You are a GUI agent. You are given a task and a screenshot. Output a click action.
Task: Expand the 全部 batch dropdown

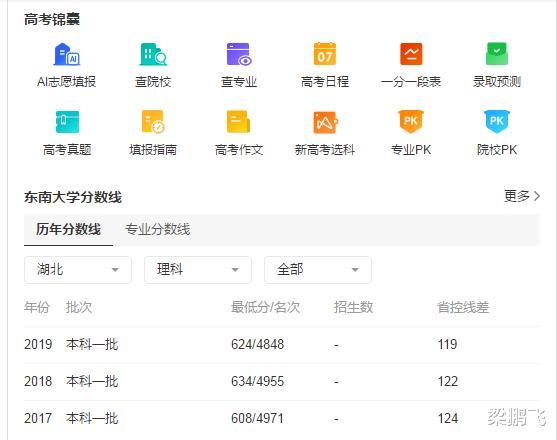[318, 270]
